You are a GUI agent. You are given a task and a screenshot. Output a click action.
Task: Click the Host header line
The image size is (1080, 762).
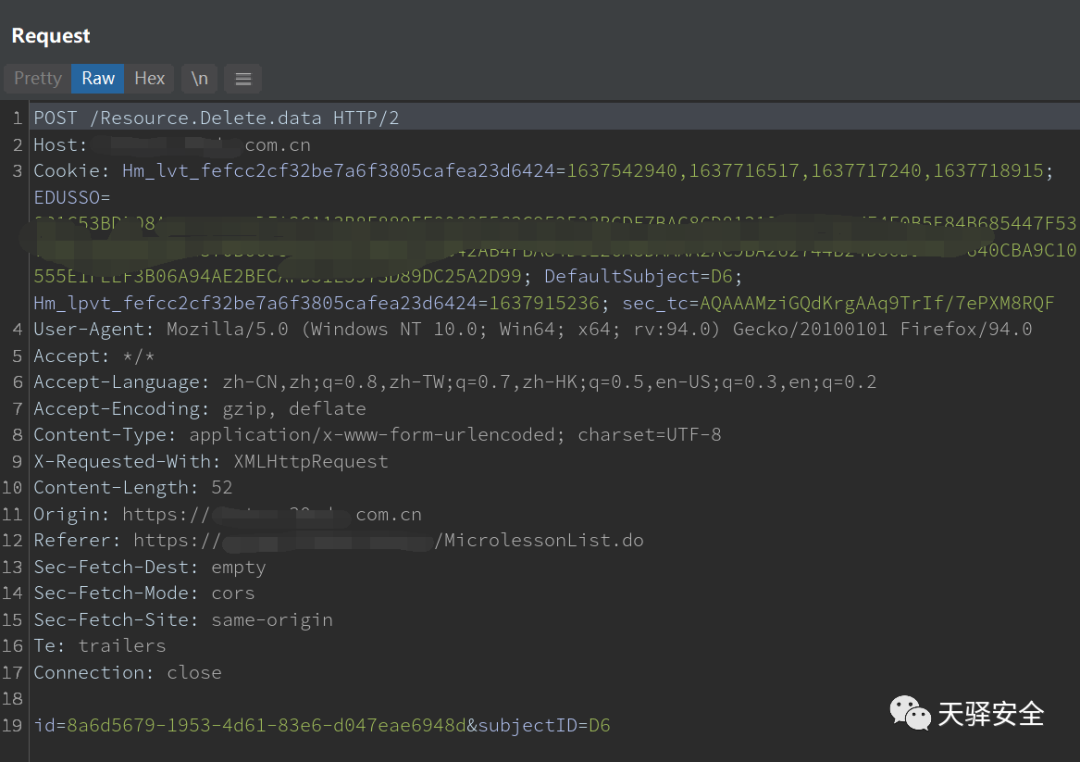tap(172, 145)
